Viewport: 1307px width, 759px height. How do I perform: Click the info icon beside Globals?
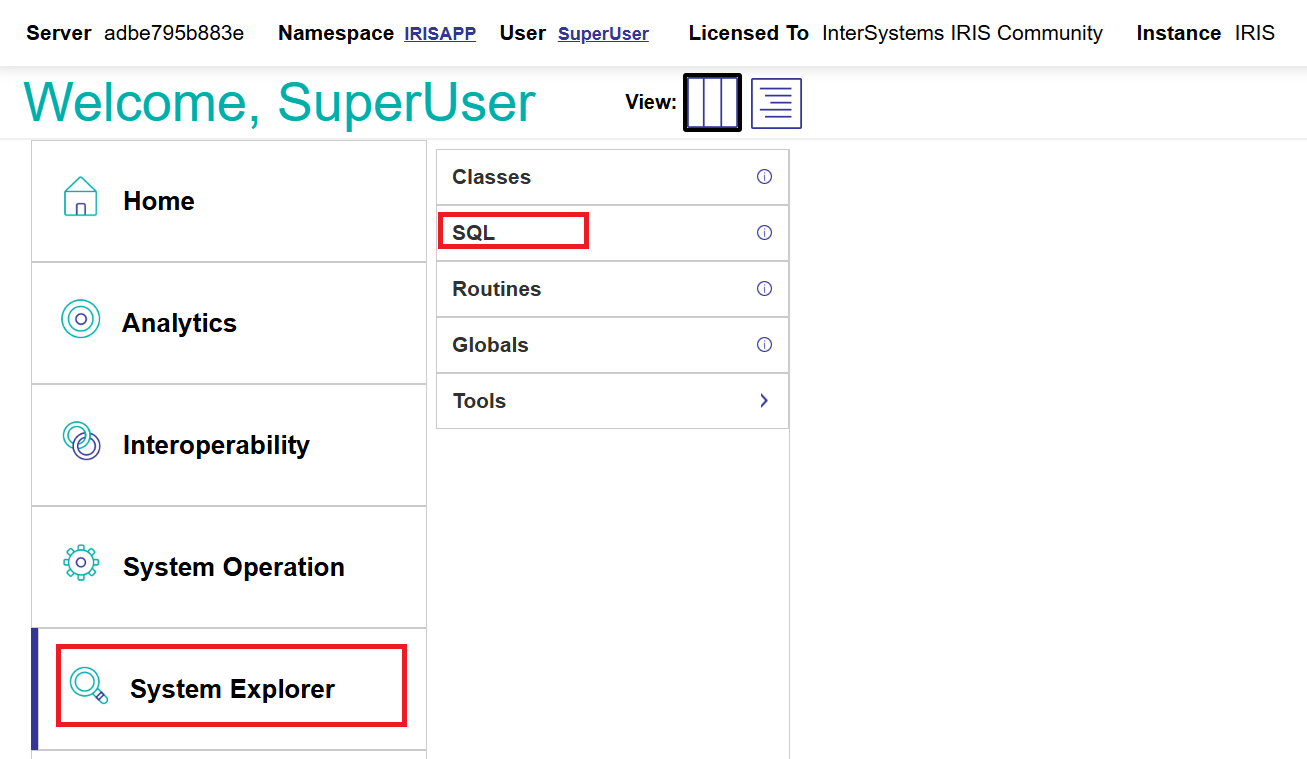[764, 345]
